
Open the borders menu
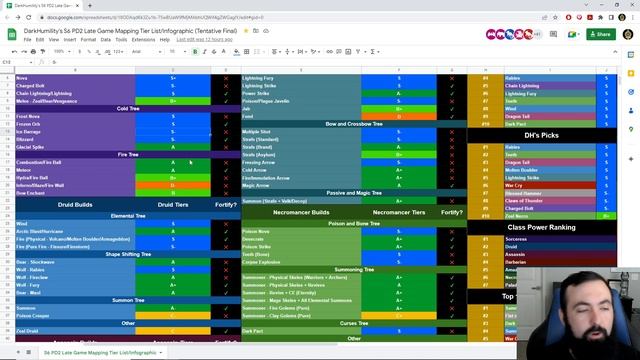[247, 52]
